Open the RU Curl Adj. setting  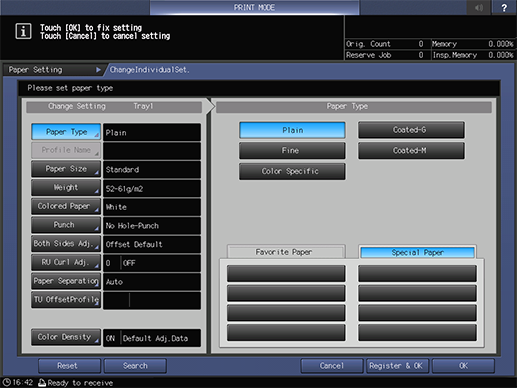click(x=66, y=262)
